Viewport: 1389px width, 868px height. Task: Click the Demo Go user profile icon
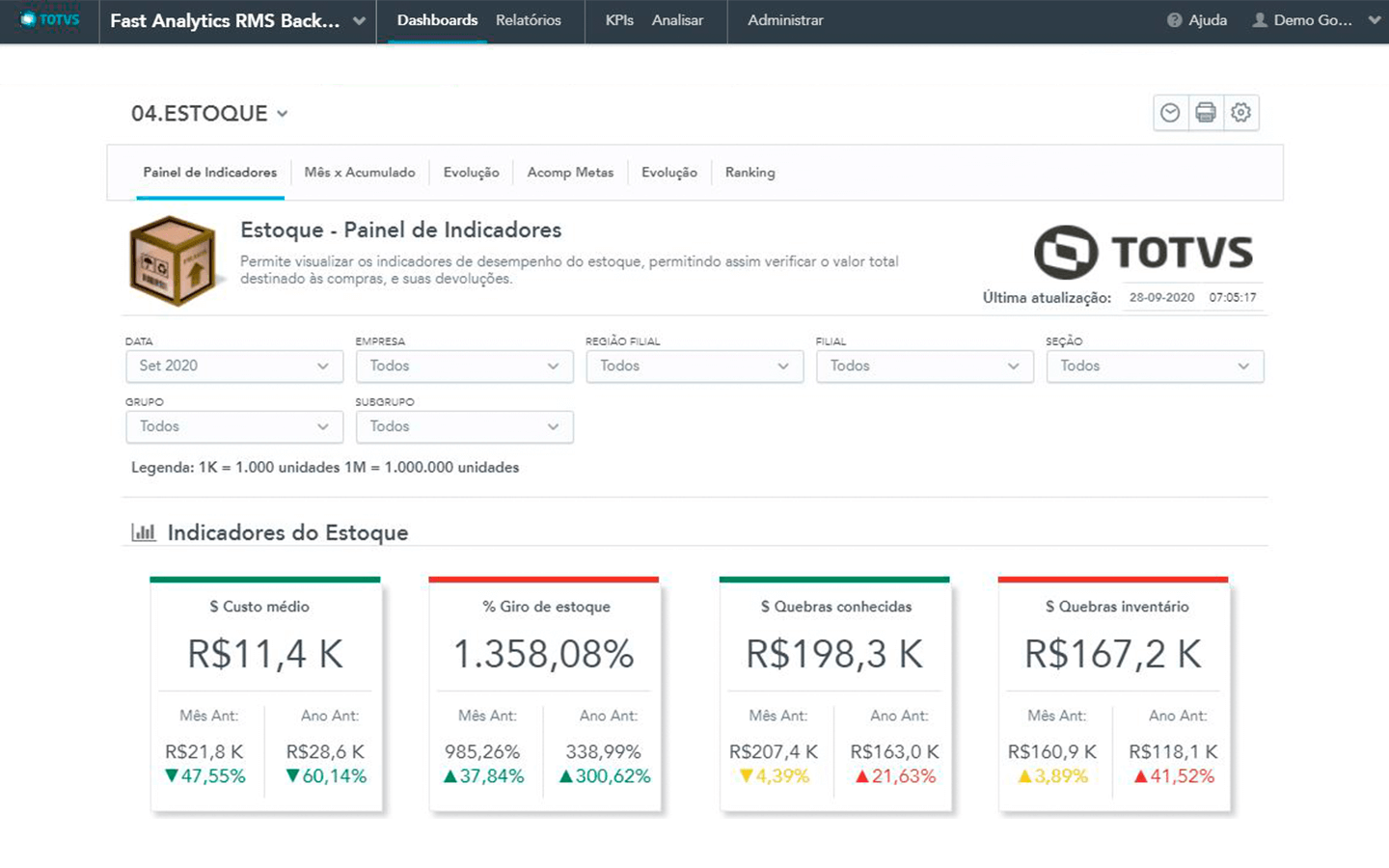tap(1260, 20)
